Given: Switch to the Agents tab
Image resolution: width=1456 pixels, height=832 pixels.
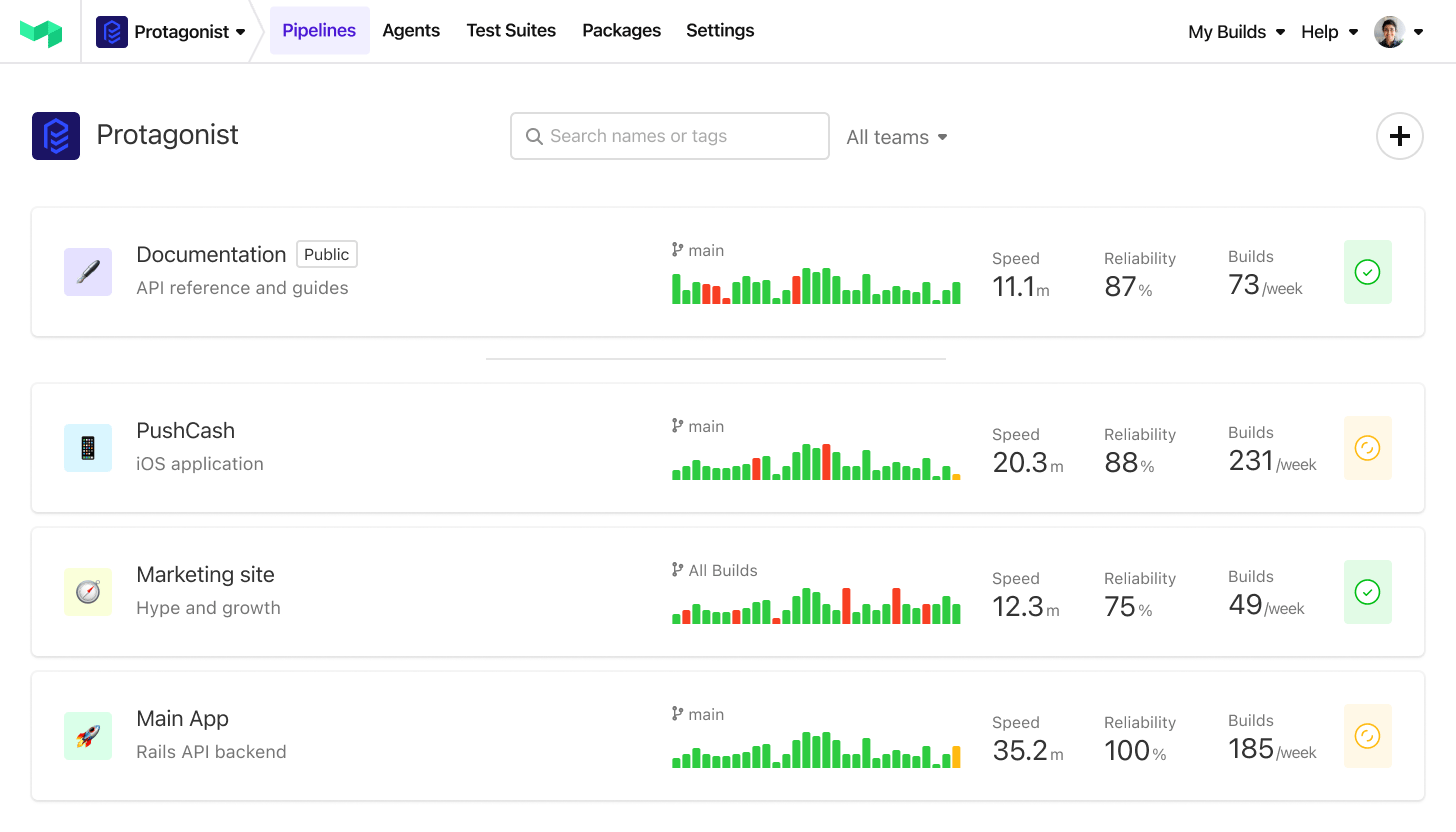Looking at the screenshot, I should (x=411, y=31).
